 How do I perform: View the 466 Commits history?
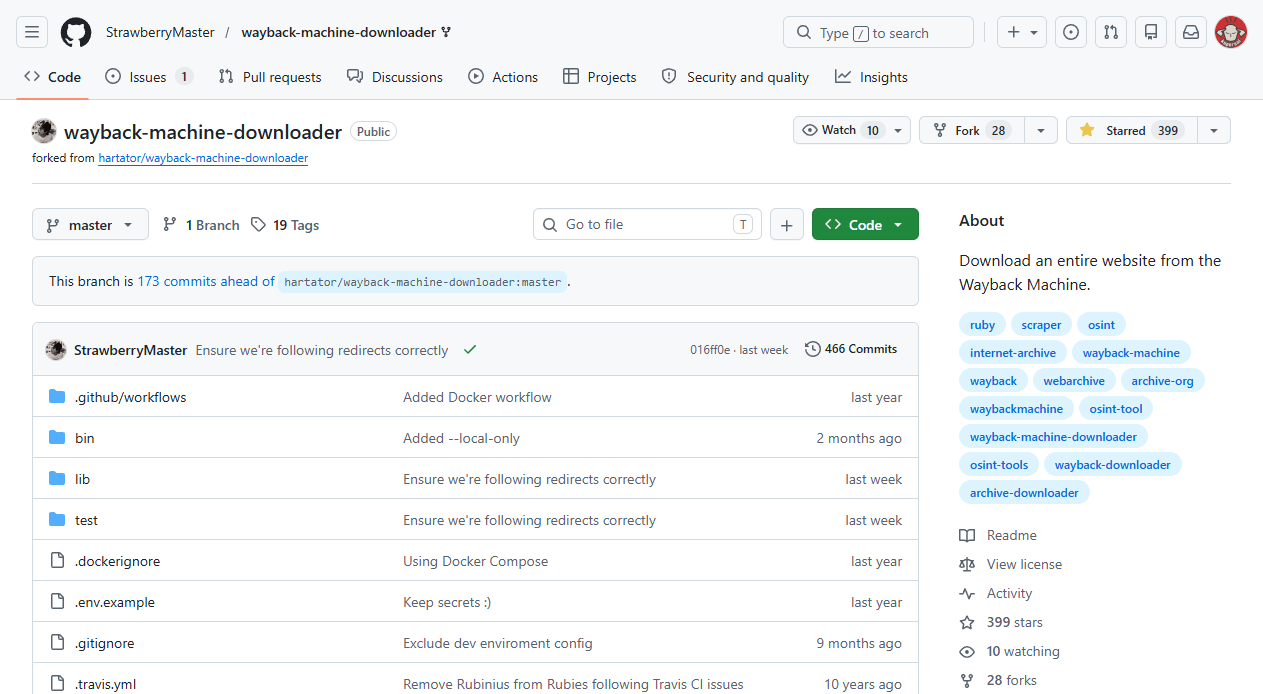tap(851, 349)
